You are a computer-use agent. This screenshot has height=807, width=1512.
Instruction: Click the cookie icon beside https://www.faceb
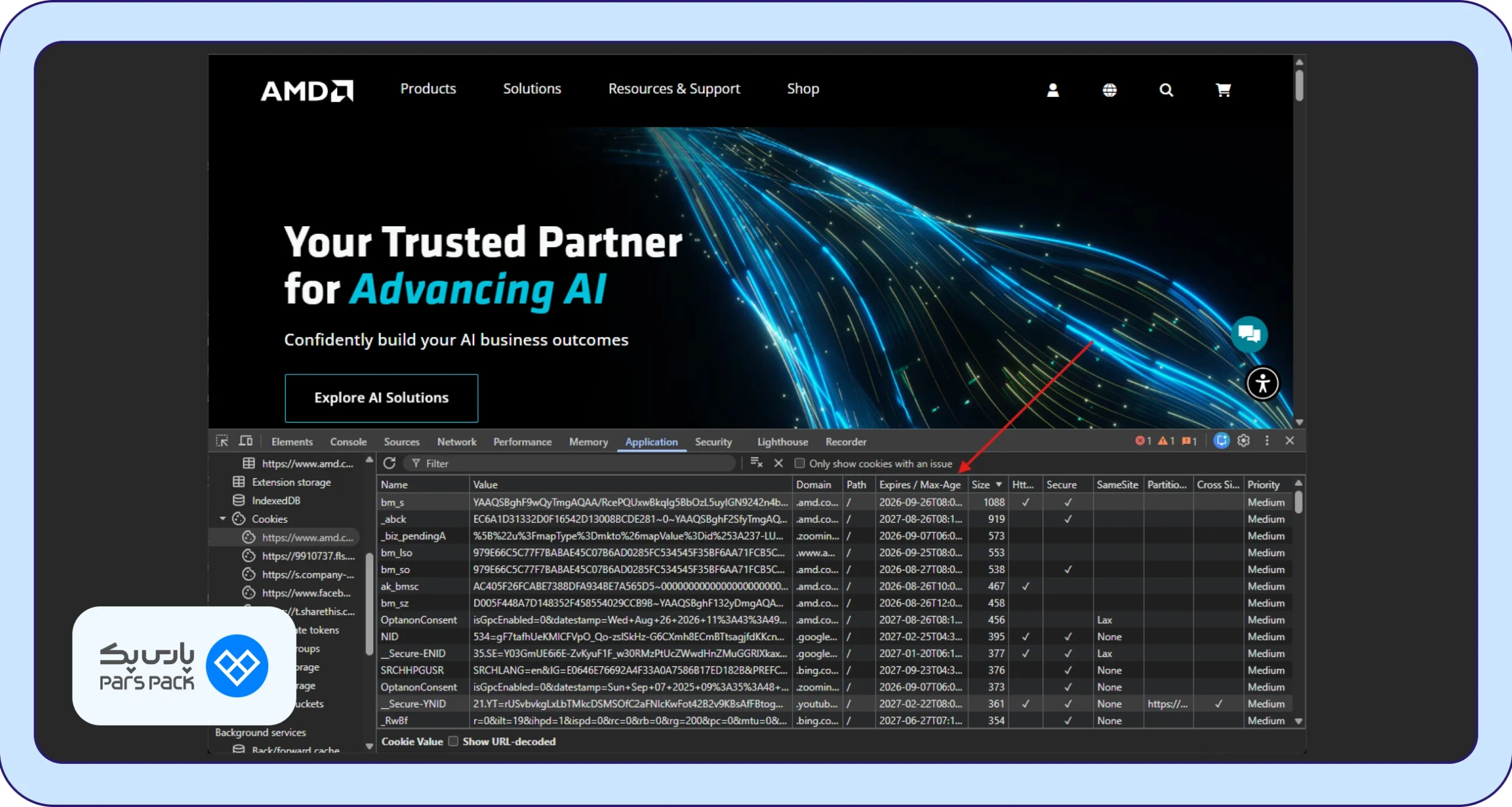point(249,593)
